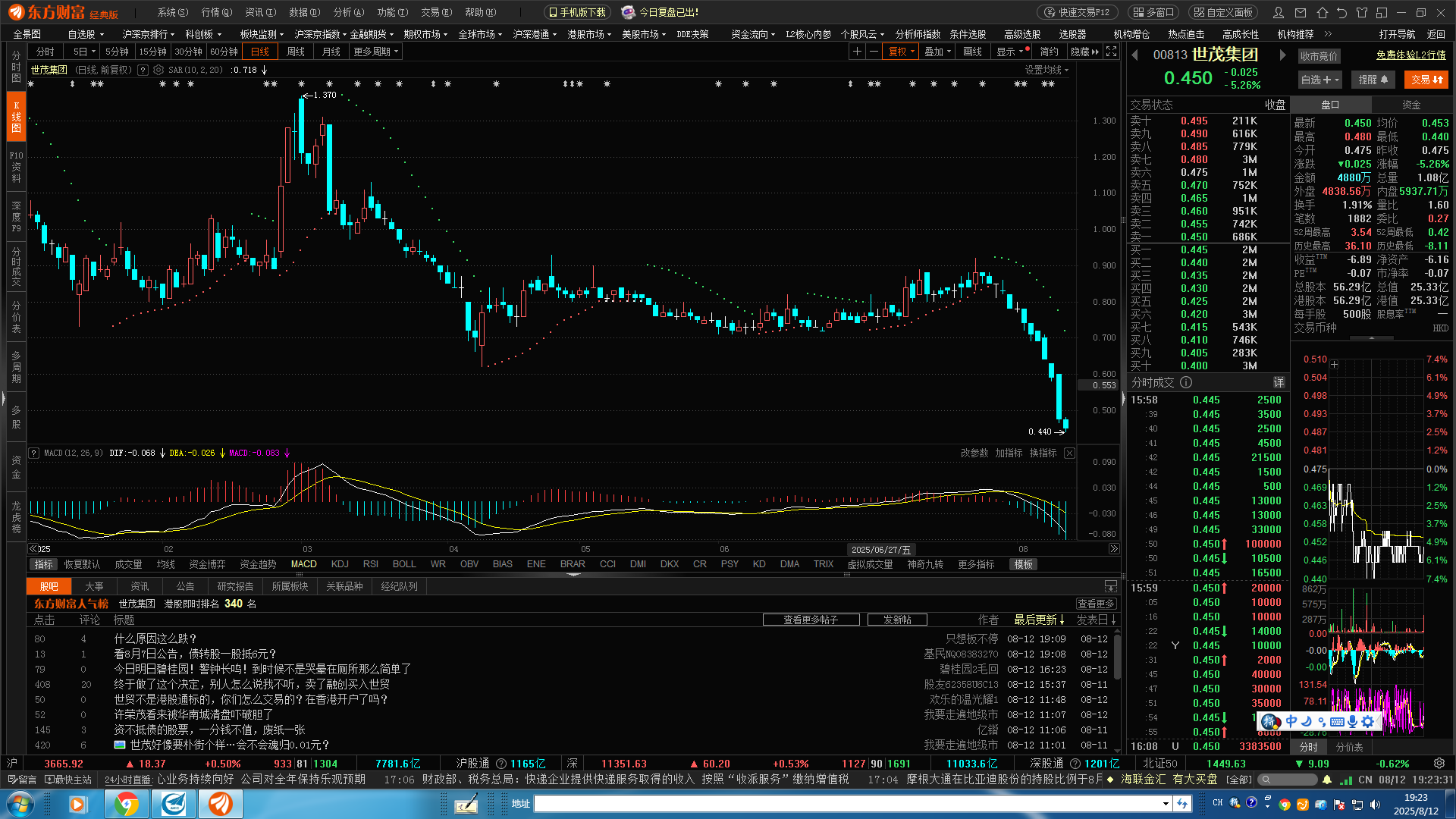Click the undo/back arrow icon
The height and width of the screenshot is (819, 1456).
pos(1342,12)
